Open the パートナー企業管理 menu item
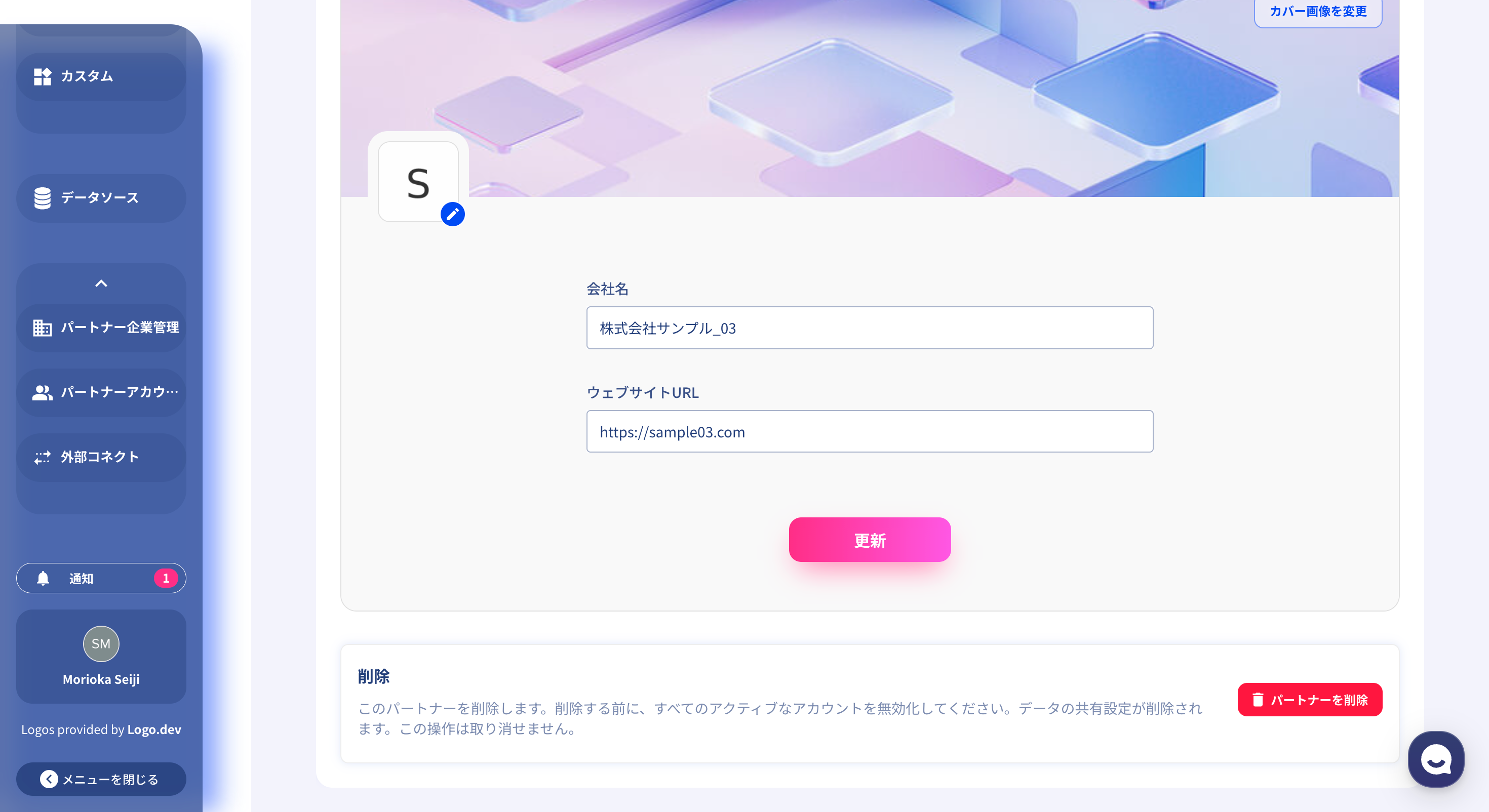This screenshot has width=1489, height=812. [x=120, y=328]
